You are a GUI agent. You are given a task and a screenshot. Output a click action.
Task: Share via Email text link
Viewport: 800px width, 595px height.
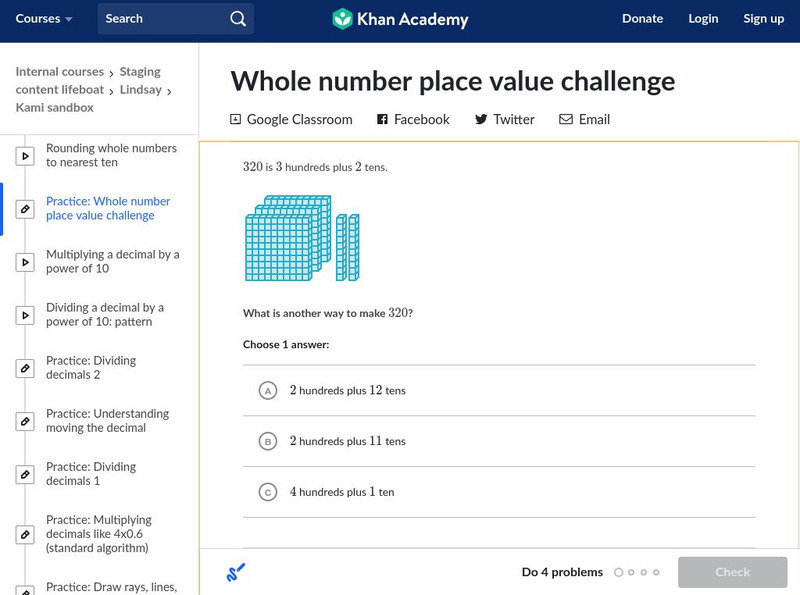594,119
